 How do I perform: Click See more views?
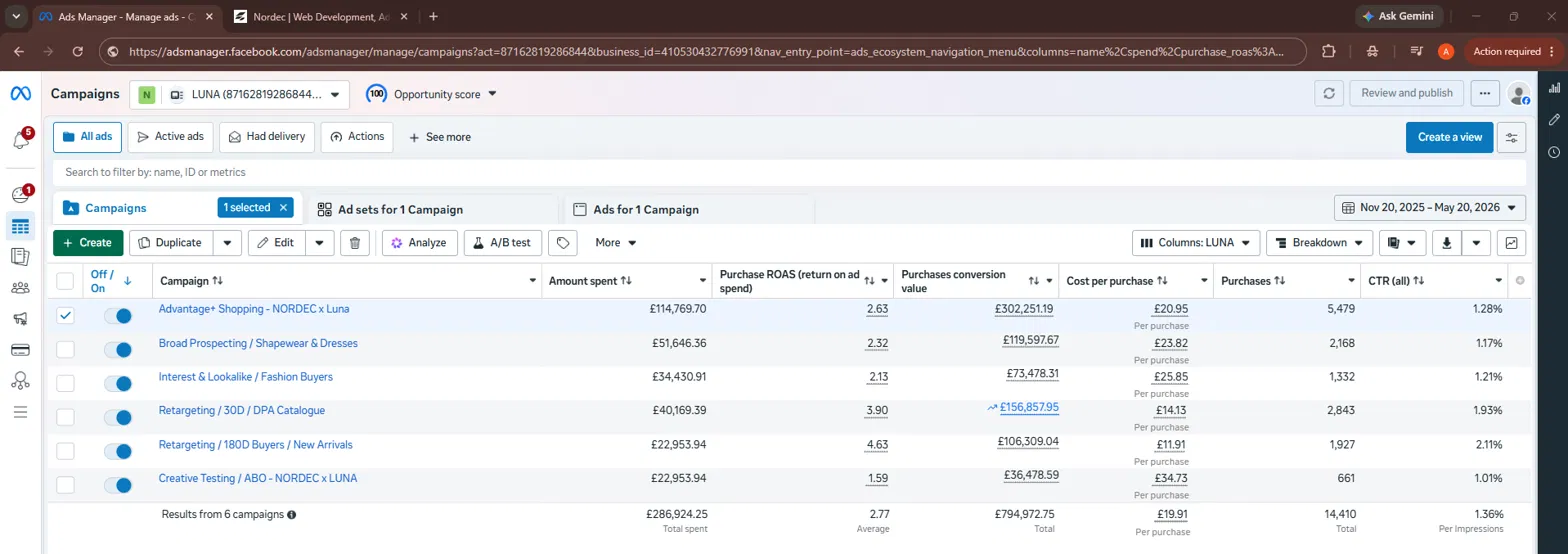pyautogui.click(x=439, y=137)
